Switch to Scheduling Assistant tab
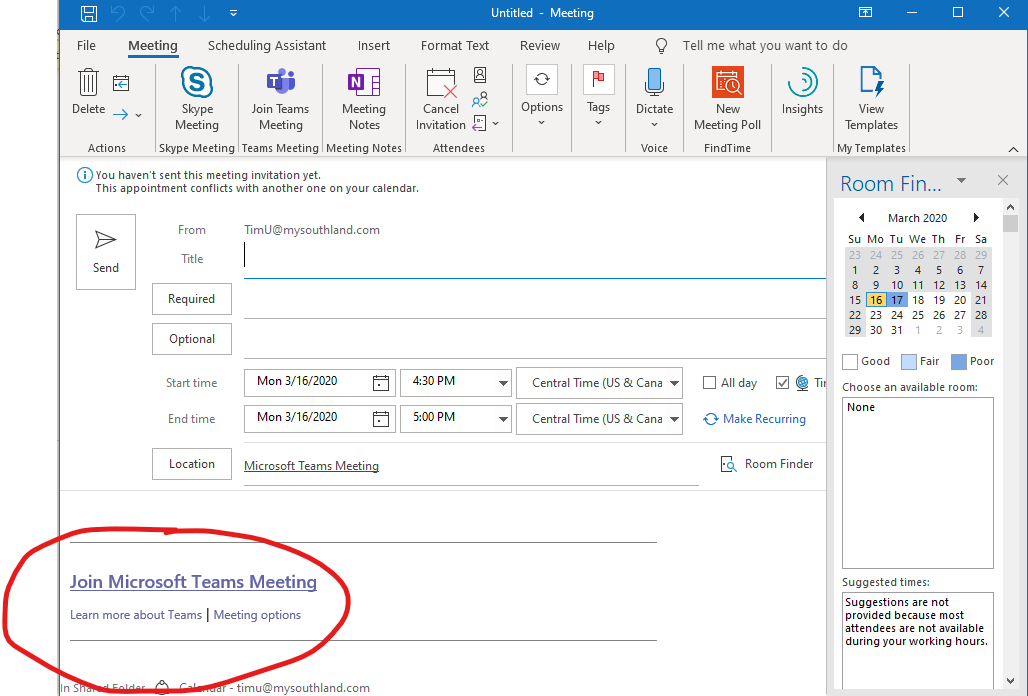 click(x=267, y=45)
